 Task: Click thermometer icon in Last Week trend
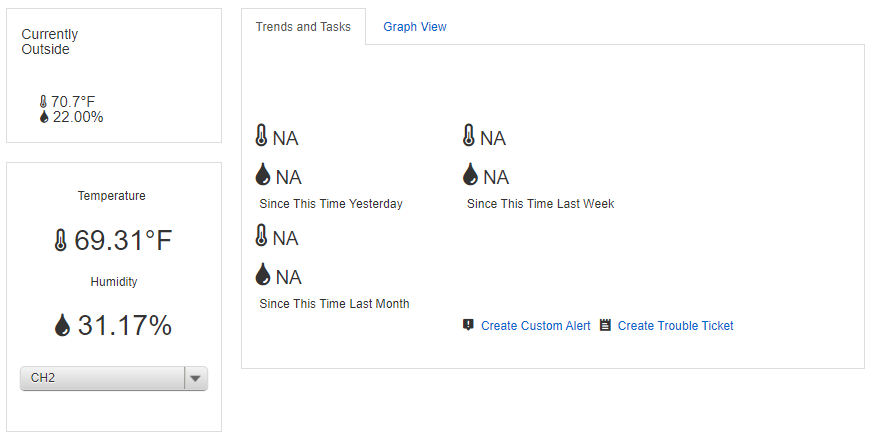click(x=469, y=136)
